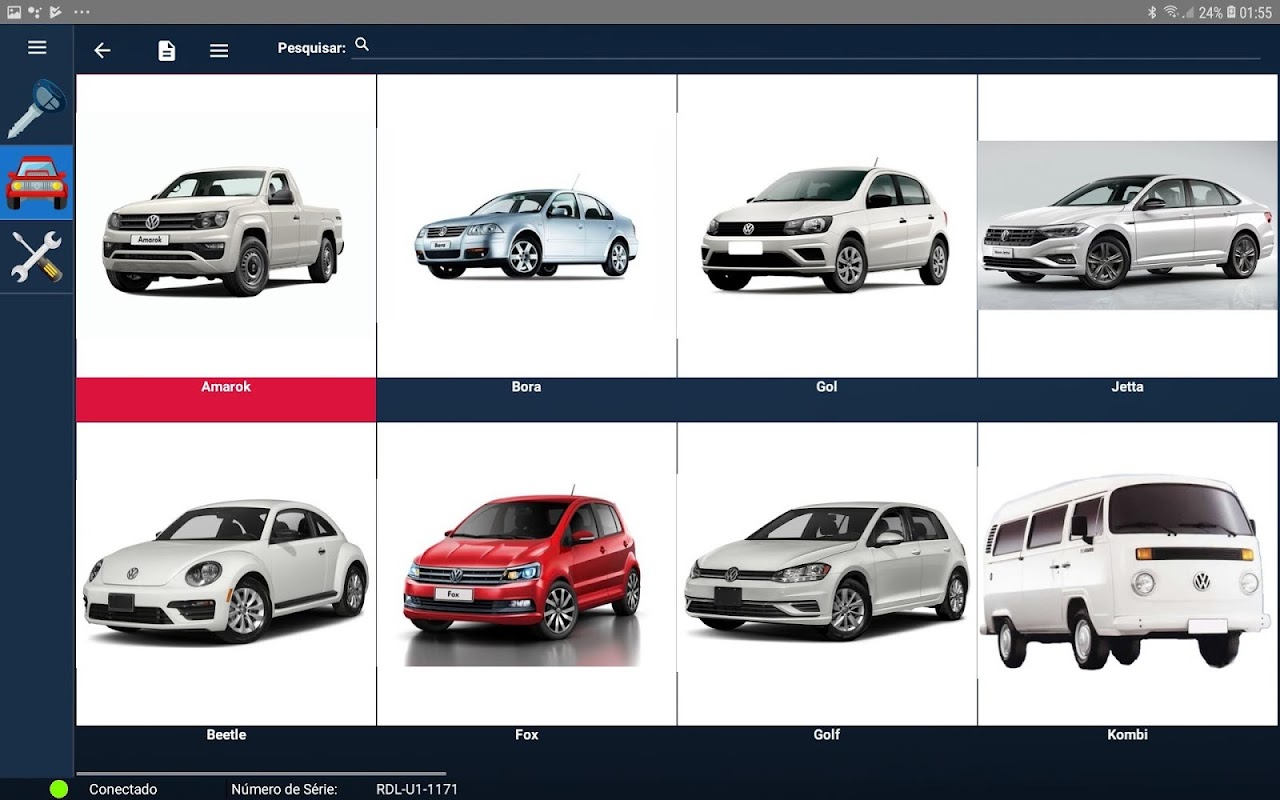Select the Amarok pickup thumbnail
1280x800 pixels.
pos(226,226)
